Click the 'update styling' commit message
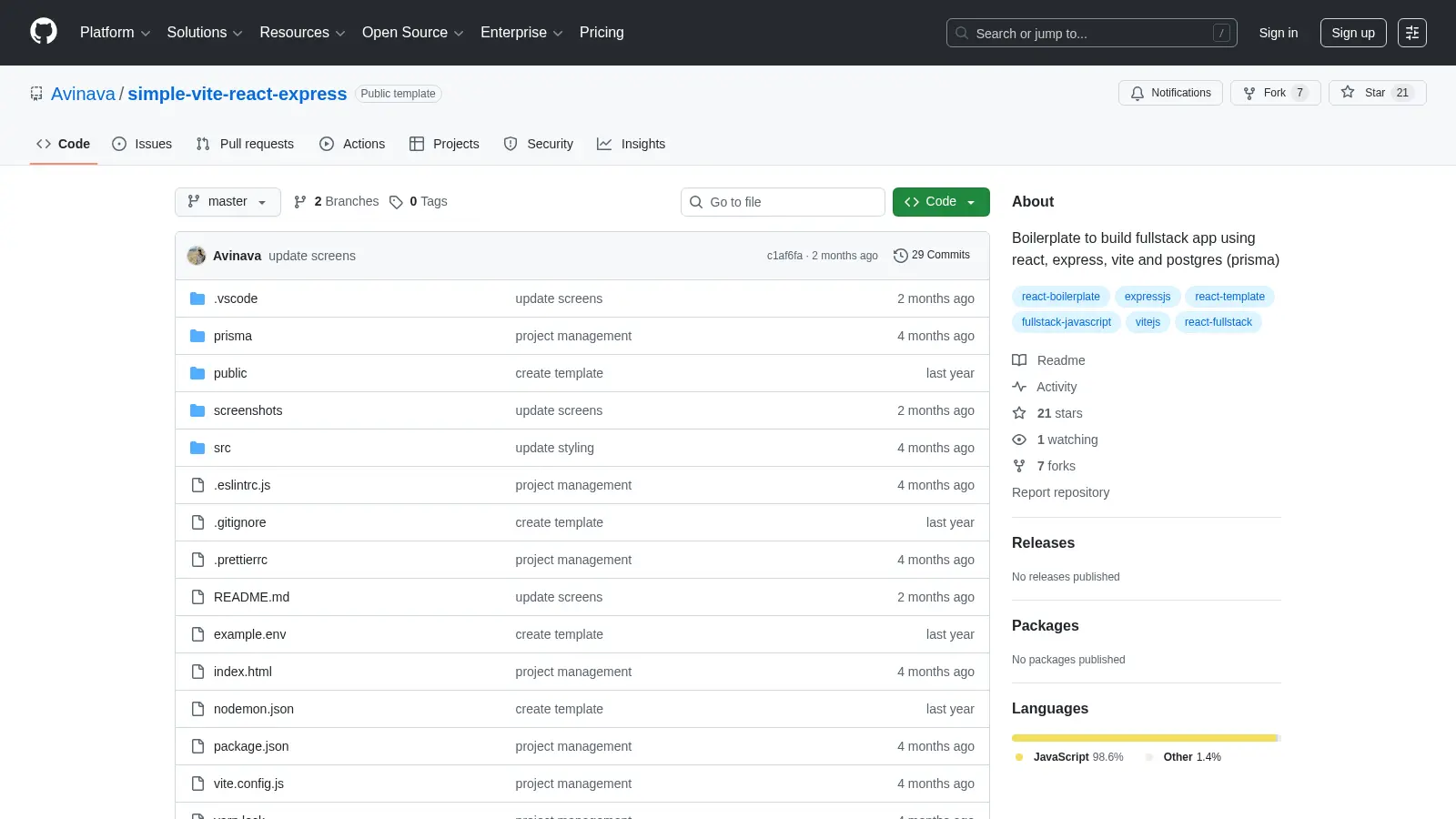This screenshot has width=1456, height=819. coord(554,448)
